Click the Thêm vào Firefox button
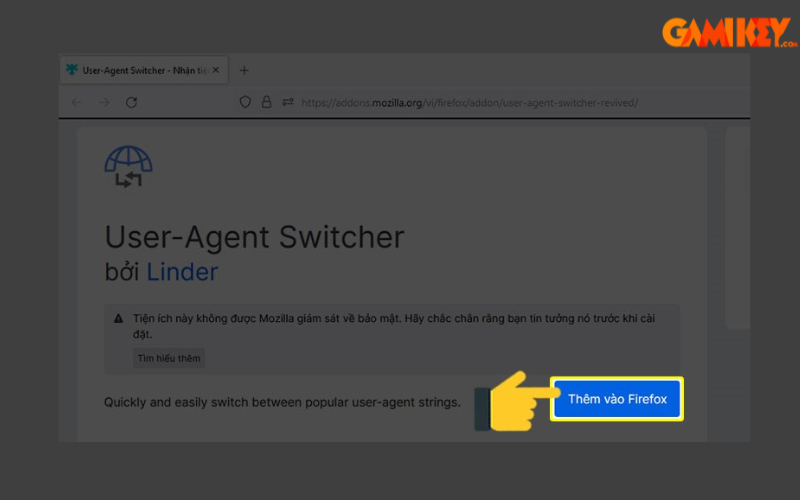This screenshot has width=800, height=500. pyautogui.click(x=617, y=399)
